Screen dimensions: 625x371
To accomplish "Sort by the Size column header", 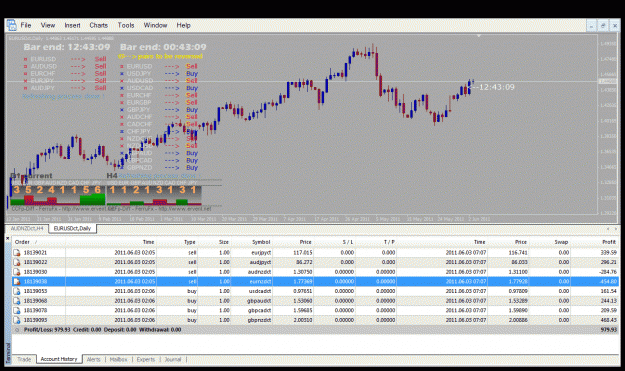I will pyautogui.click(x=224, y=242).
